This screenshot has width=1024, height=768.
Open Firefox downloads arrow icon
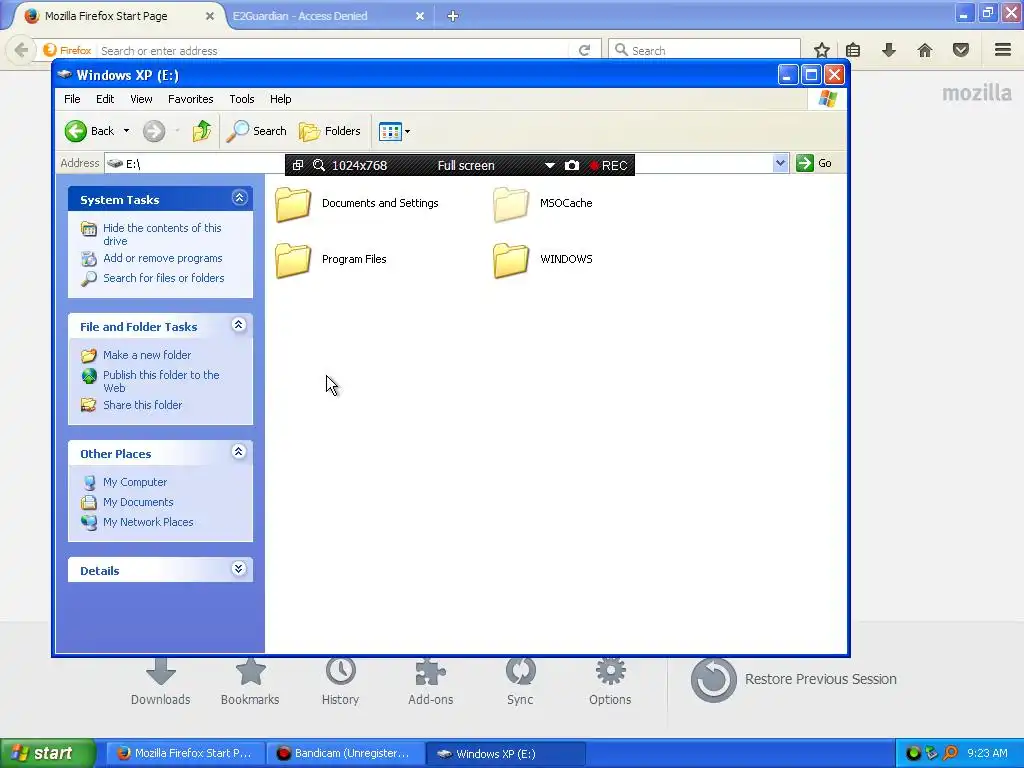(889, 50)
